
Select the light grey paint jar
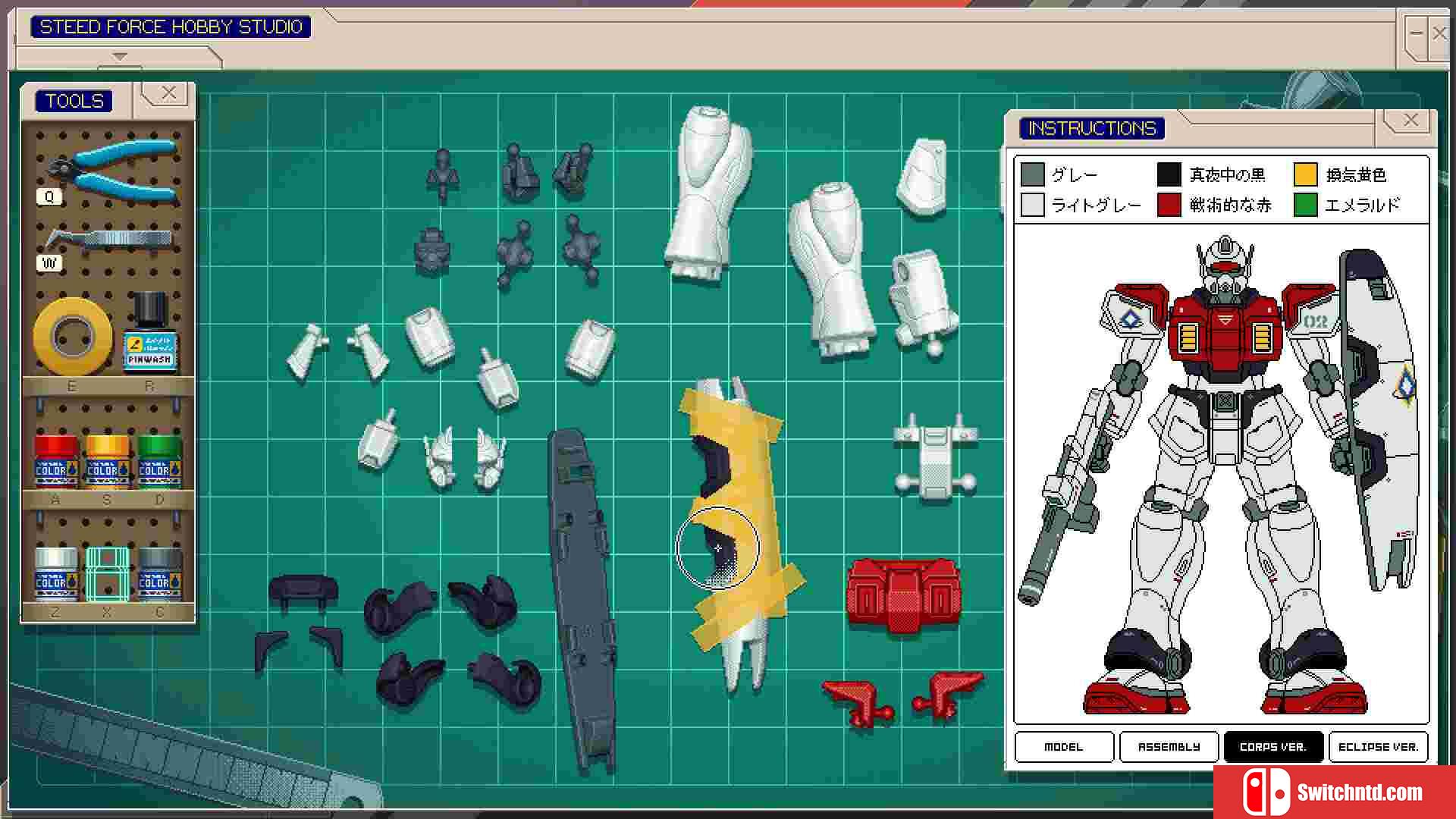55,573
